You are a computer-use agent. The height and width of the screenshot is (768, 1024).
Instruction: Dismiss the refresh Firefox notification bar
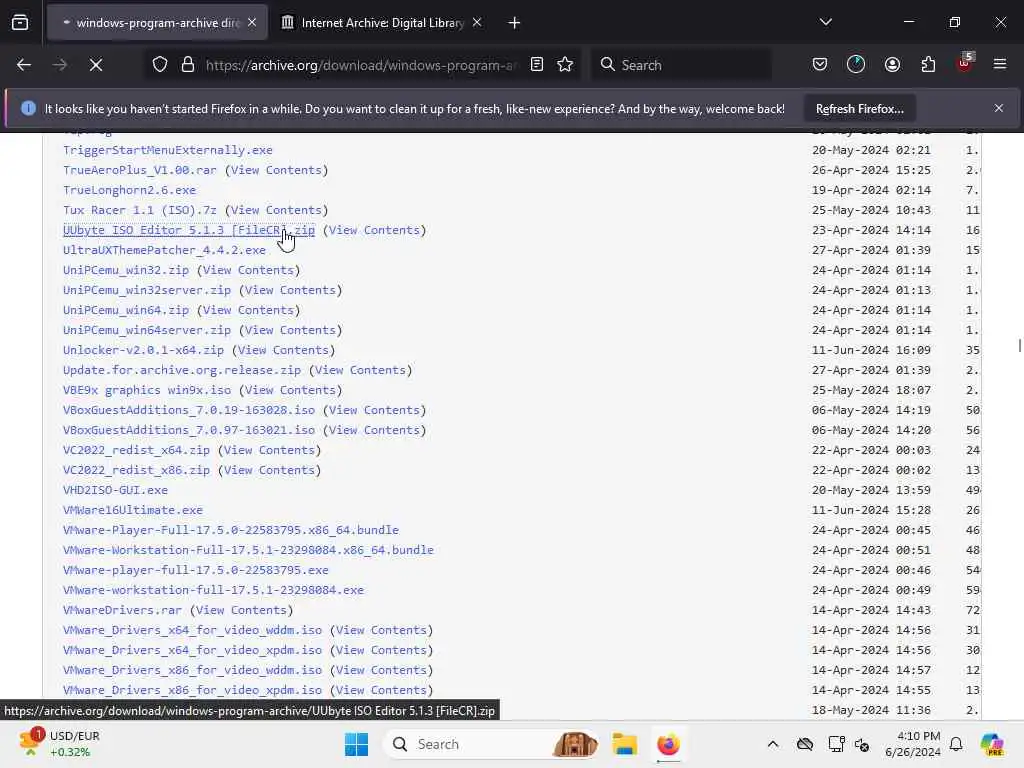click(x=999, y=108)
